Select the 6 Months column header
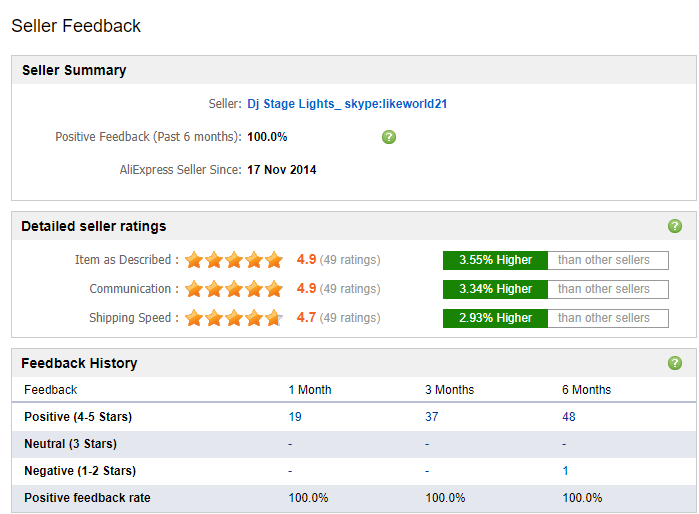The width and height of the screenshot is (699, 514). pyautogui.click(x=587, y=390)
